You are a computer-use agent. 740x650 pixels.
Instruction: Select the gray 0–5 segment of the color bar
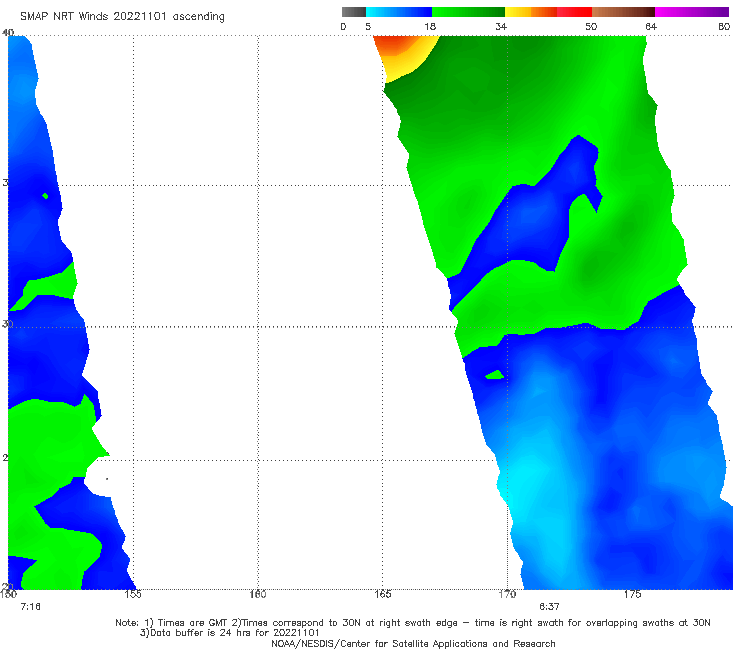[354, 12]
